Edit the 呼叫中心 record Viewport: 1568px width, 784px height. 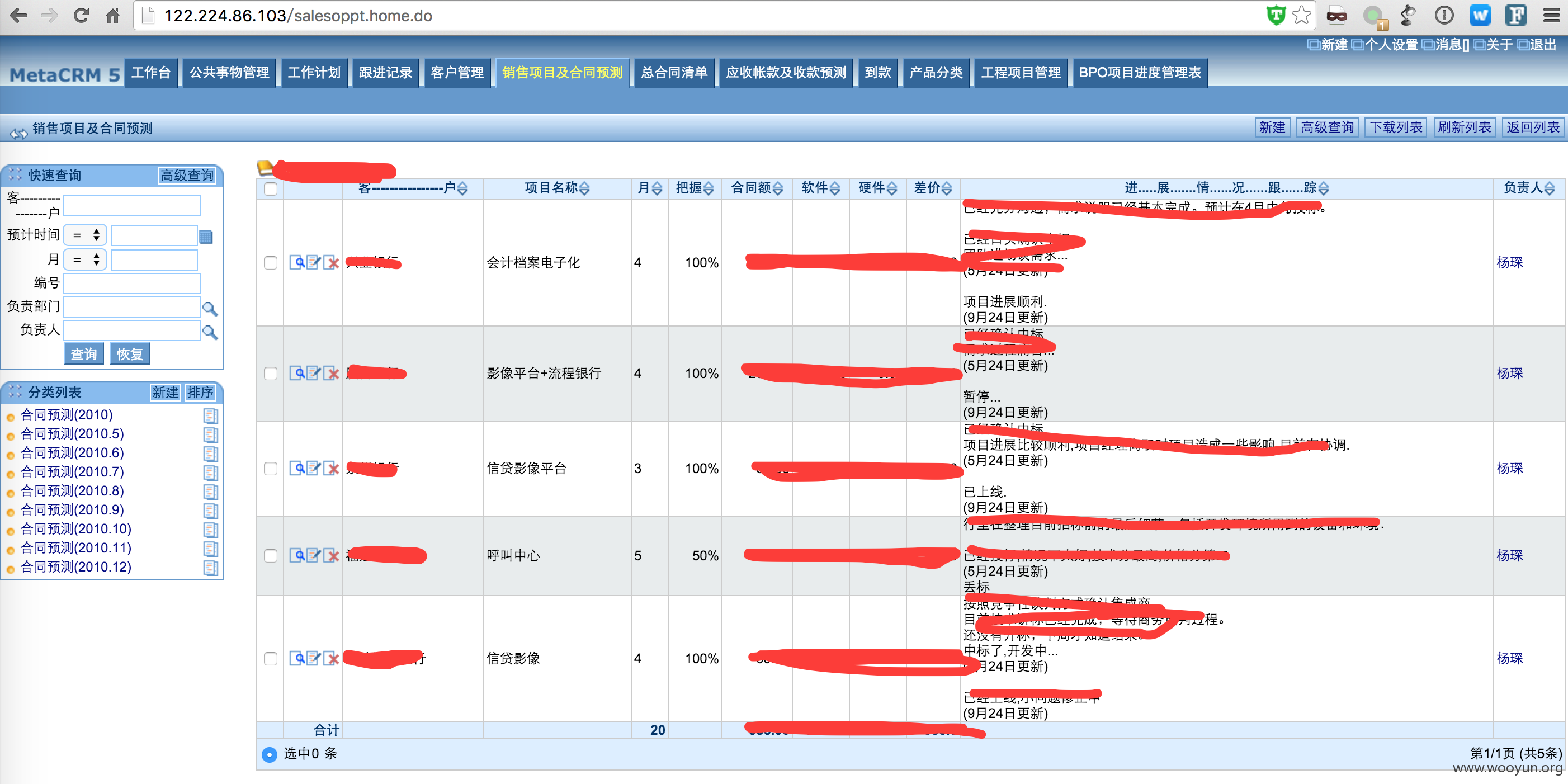click(x=314, y=555)
